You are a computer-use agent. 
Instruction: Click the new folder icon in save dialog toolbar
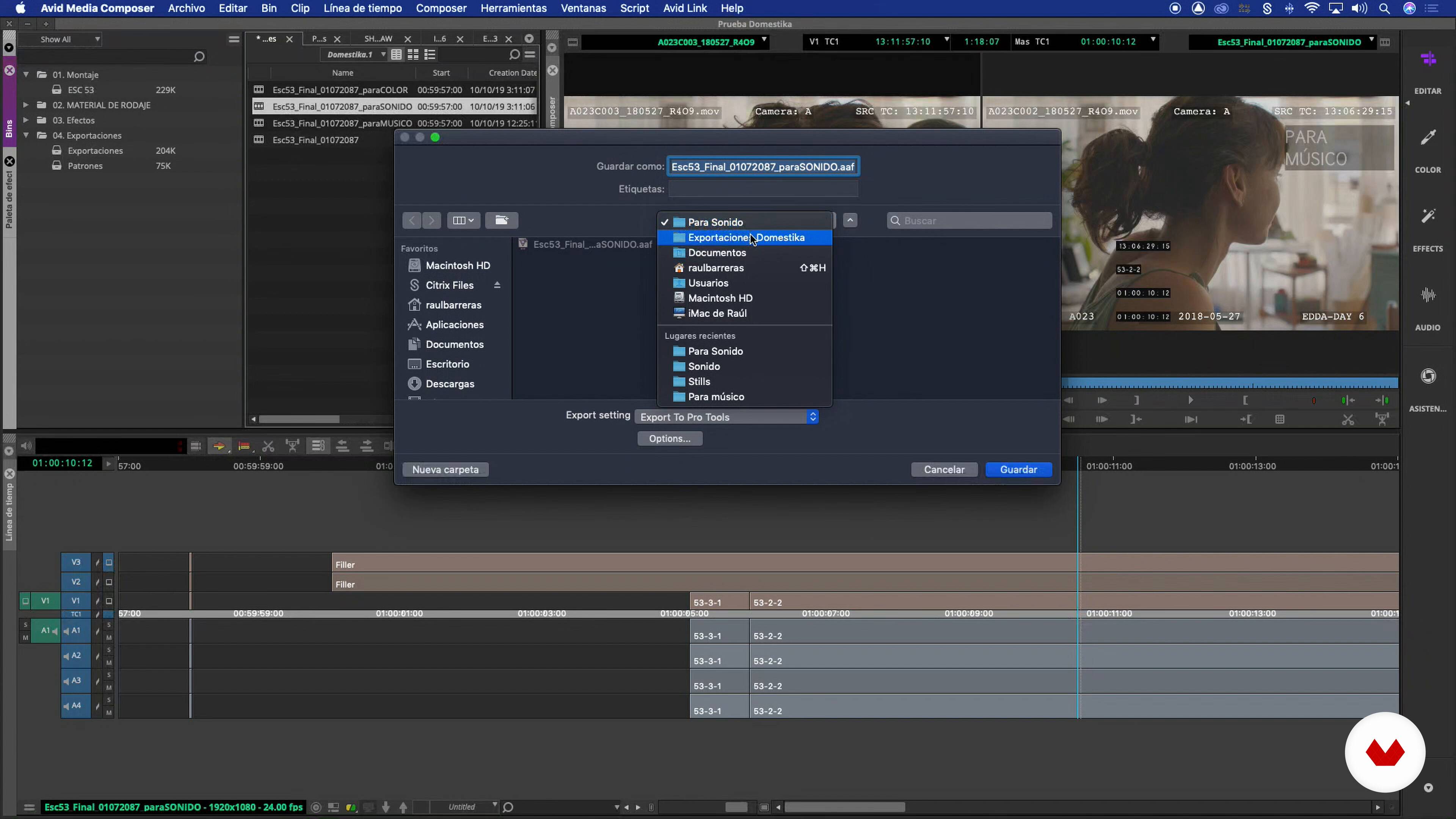point(501,220)
